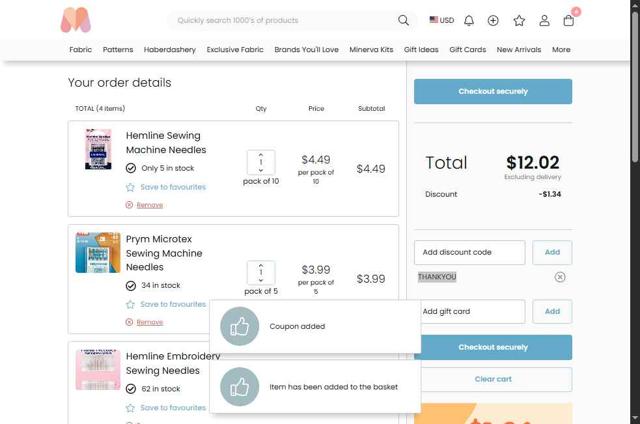The width and height of the screenshot is (640, 424).
Task: Open the Exclusive Fabric menu
Action: (x=235, y=49)
